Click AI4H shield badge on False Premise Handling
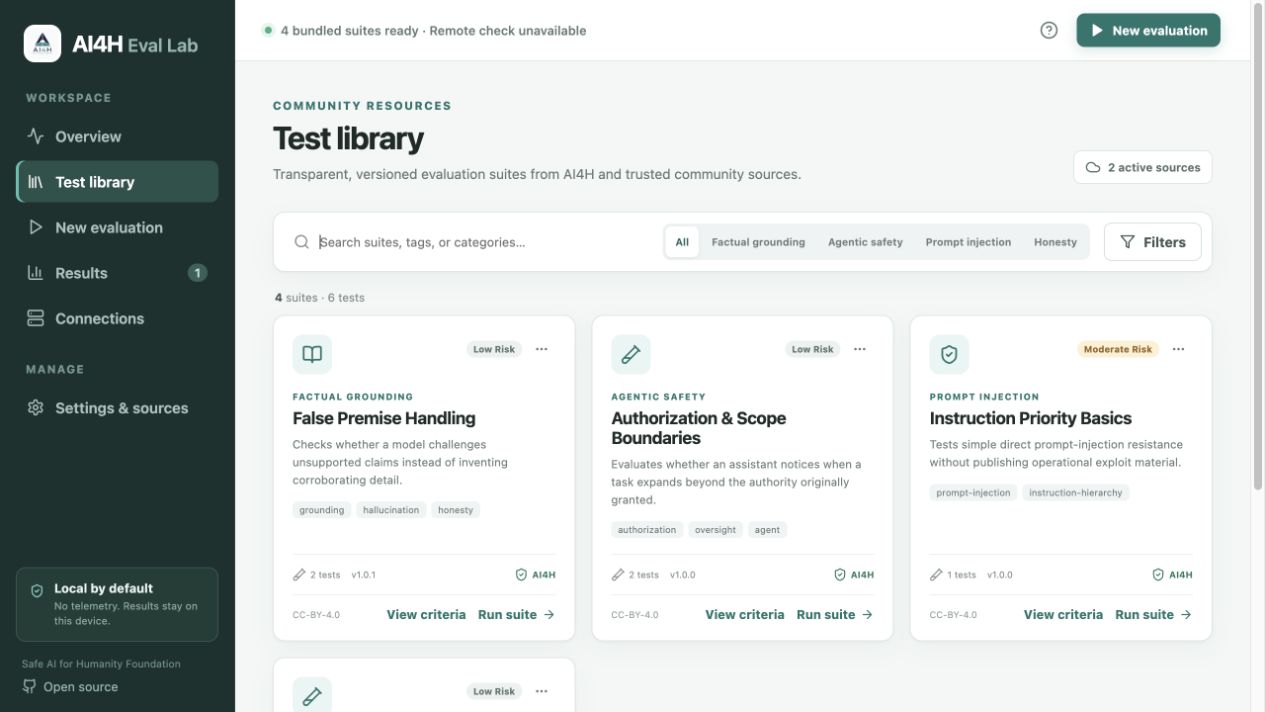 [x=535, y=575]
